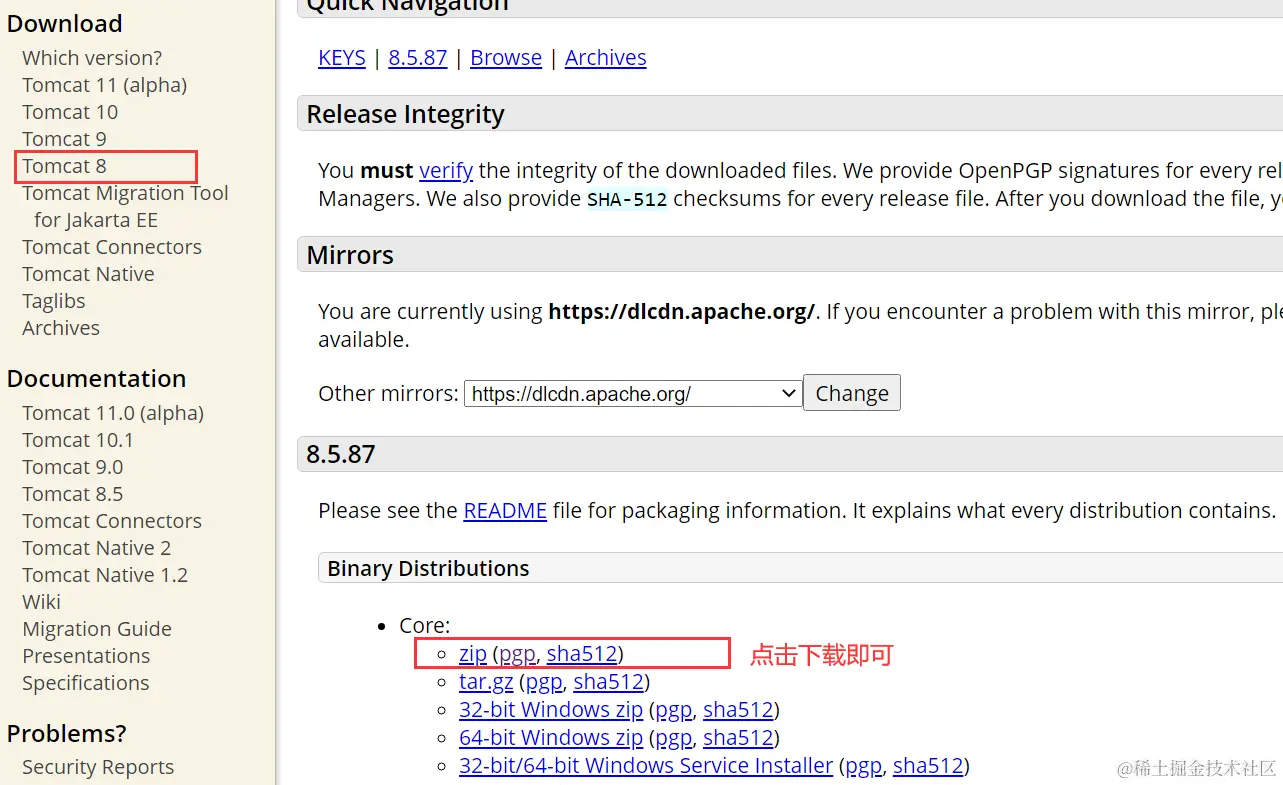The image size is (1283, 785).
Task: Open Security Reports under Problems?
Action: pyautogui.click(x=98, y=767)
